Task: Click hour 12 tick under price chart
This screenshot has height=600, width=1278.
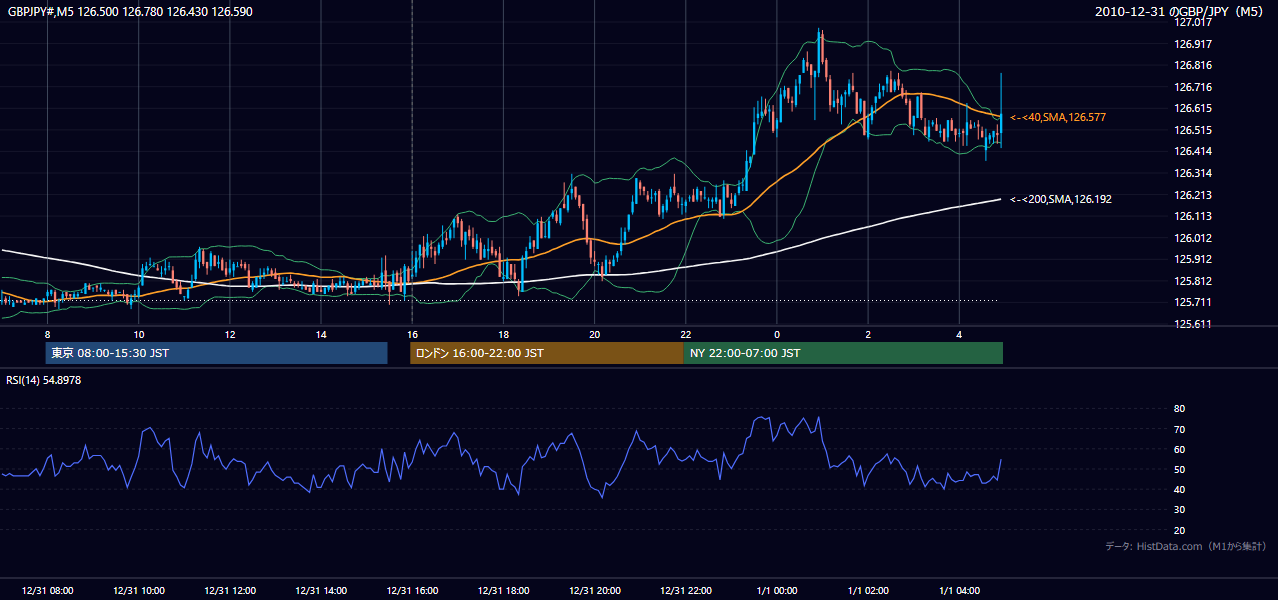Action: click(x=230, y=334)
